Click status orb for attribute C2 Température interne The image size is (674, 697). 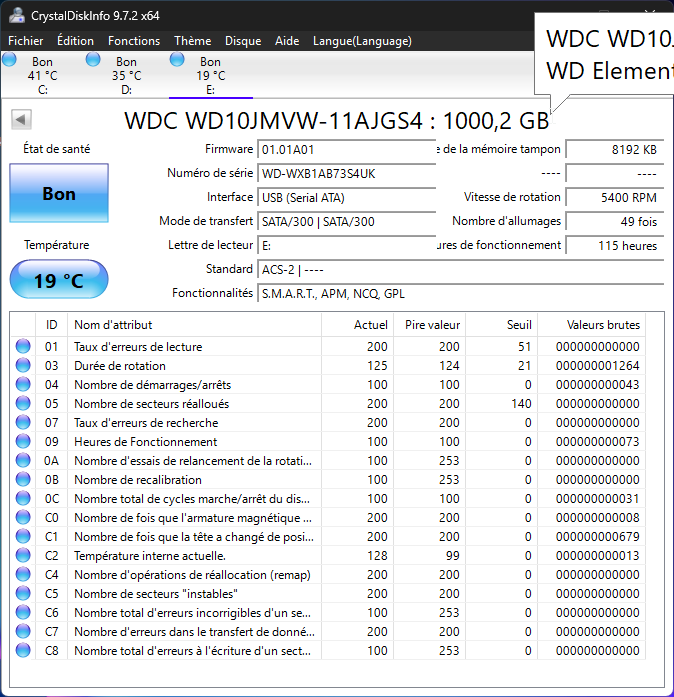(23, 556)
